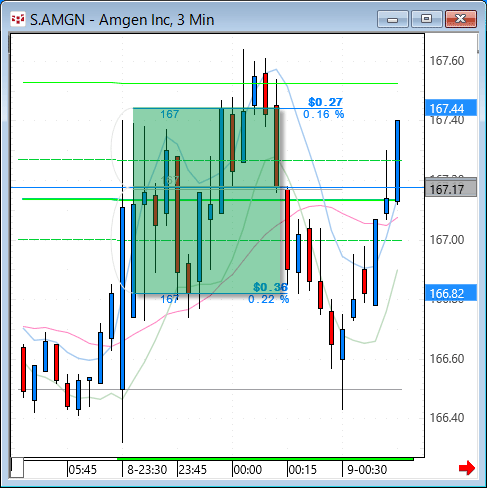Click the green session bar above the time axis
The width and height of the screenshot is (487, 488).
(265, 459)
